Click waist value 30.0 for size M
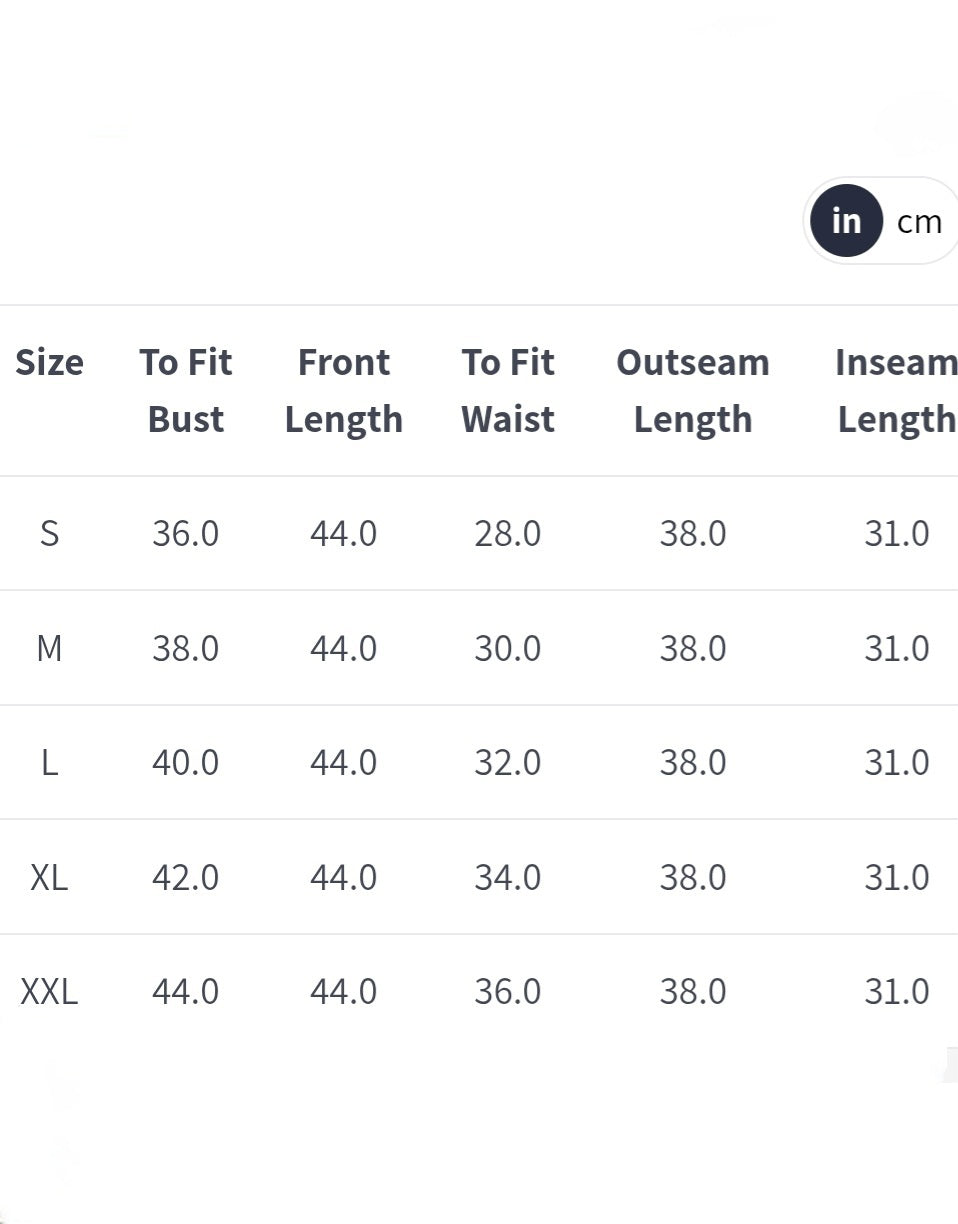 point(508,648)
